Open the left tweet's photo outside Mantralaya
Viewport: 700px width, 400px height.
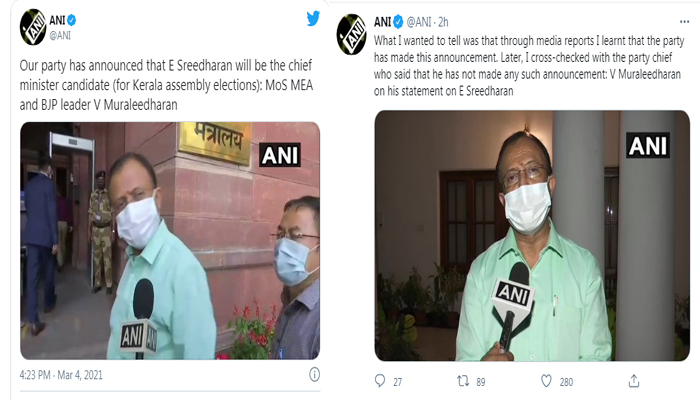169,240
